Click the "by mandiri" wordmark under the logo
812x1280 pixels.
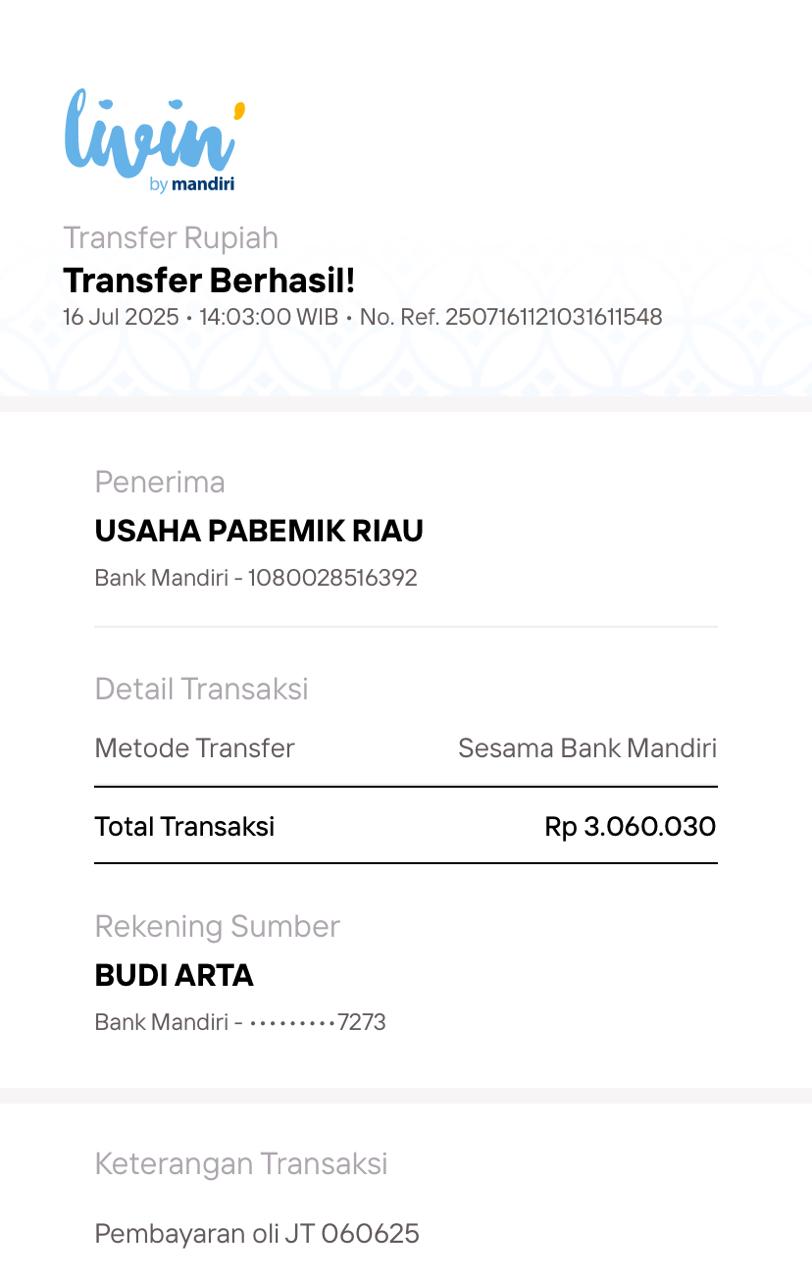coord(192,184)
